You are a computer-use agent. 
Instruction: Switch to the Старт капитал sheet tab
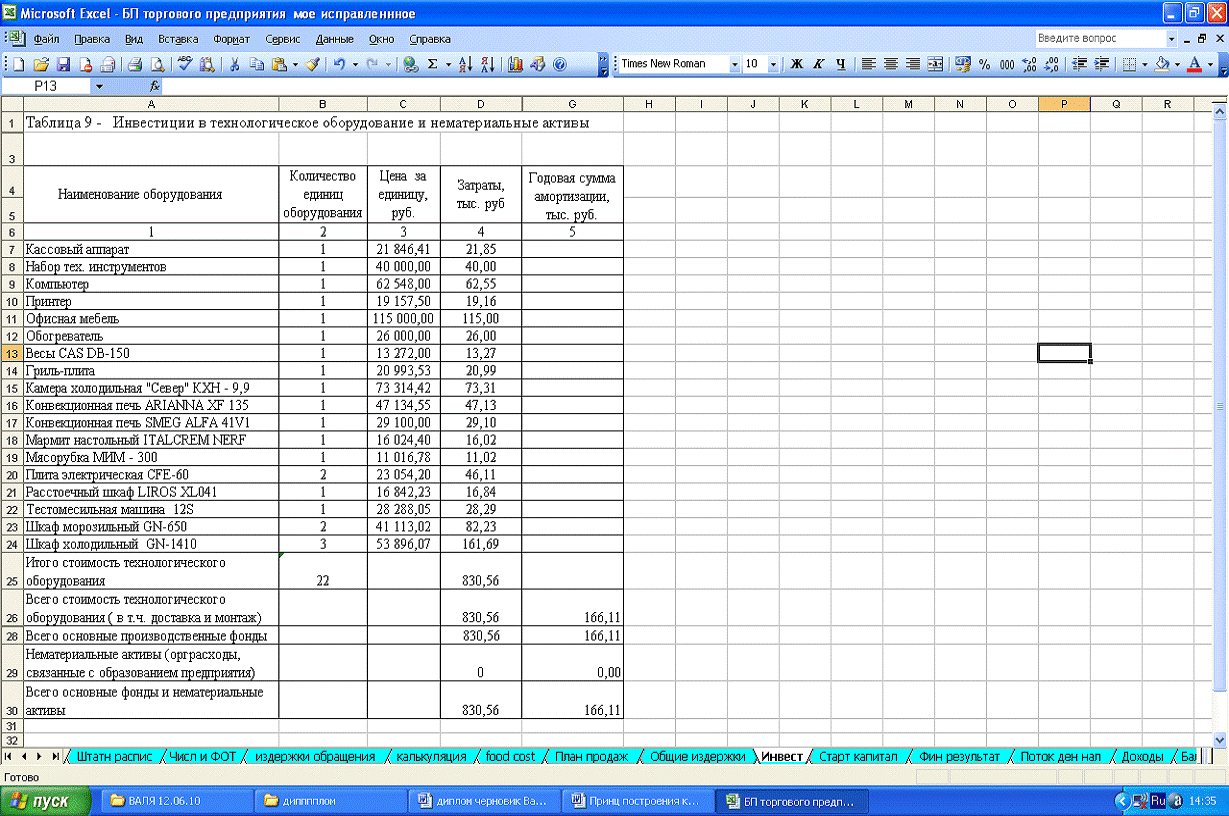point(857,757)
